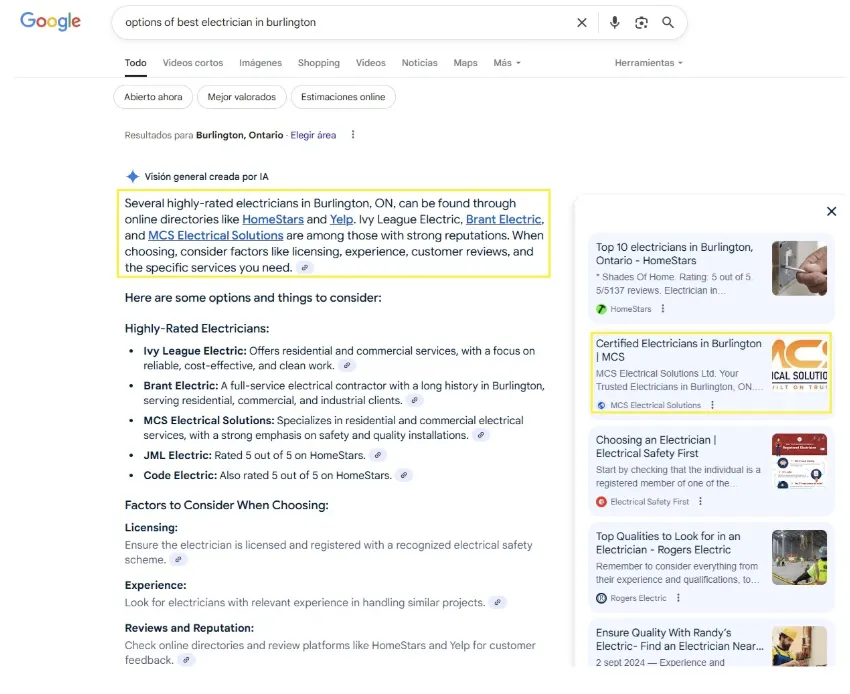The image size is (850, 694).
Task: Apply the Abierto ahora filter chip
Action: click(x=153, y=97)
